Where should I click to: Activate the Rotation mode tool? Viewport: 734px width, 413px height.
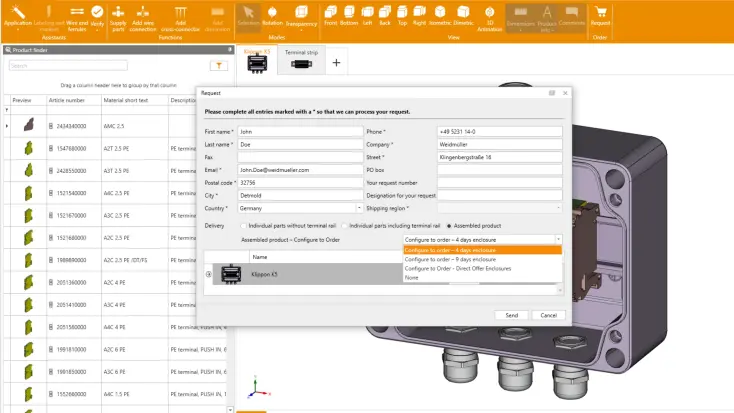pos(272,14)
